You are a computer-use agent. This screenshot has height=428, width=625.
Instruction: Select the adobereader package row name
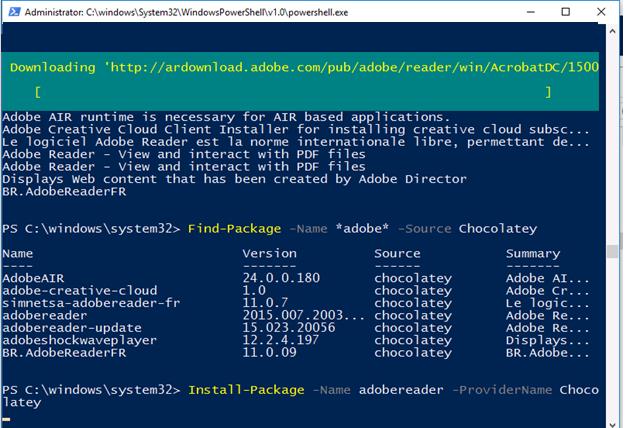45,315
